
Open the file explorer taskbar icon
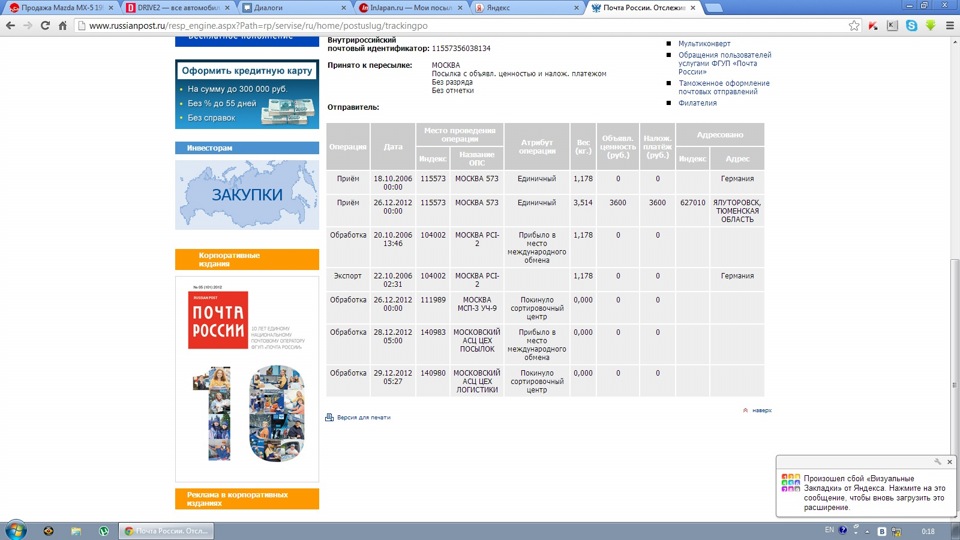(76, 531)
